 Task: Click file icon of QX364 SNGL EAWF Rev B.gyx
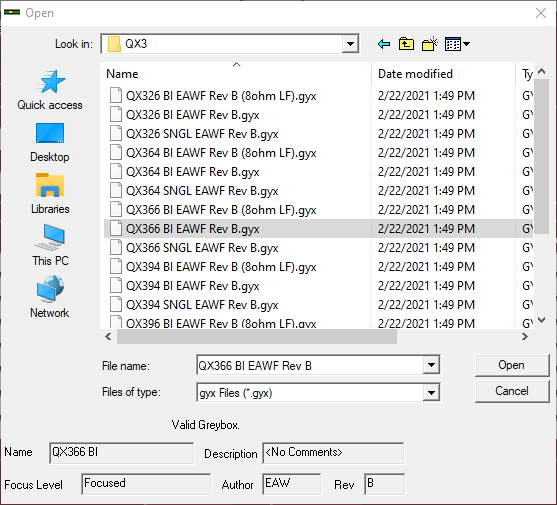coord(116,191)
